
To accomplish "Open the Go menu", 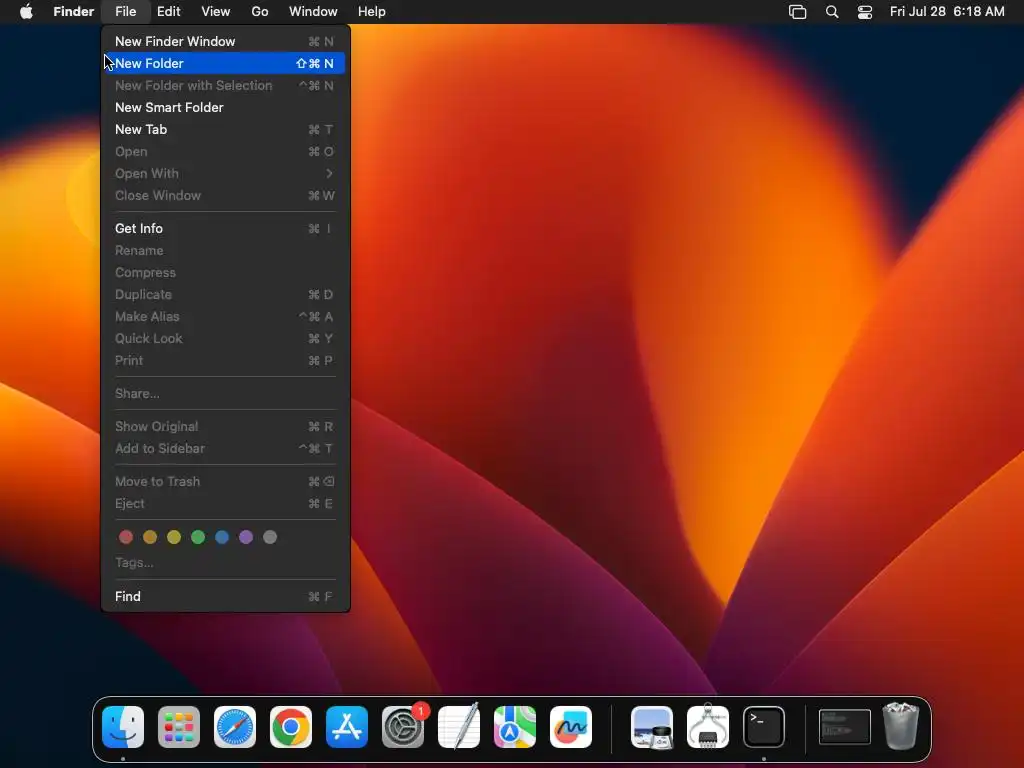I will [259, 12].
